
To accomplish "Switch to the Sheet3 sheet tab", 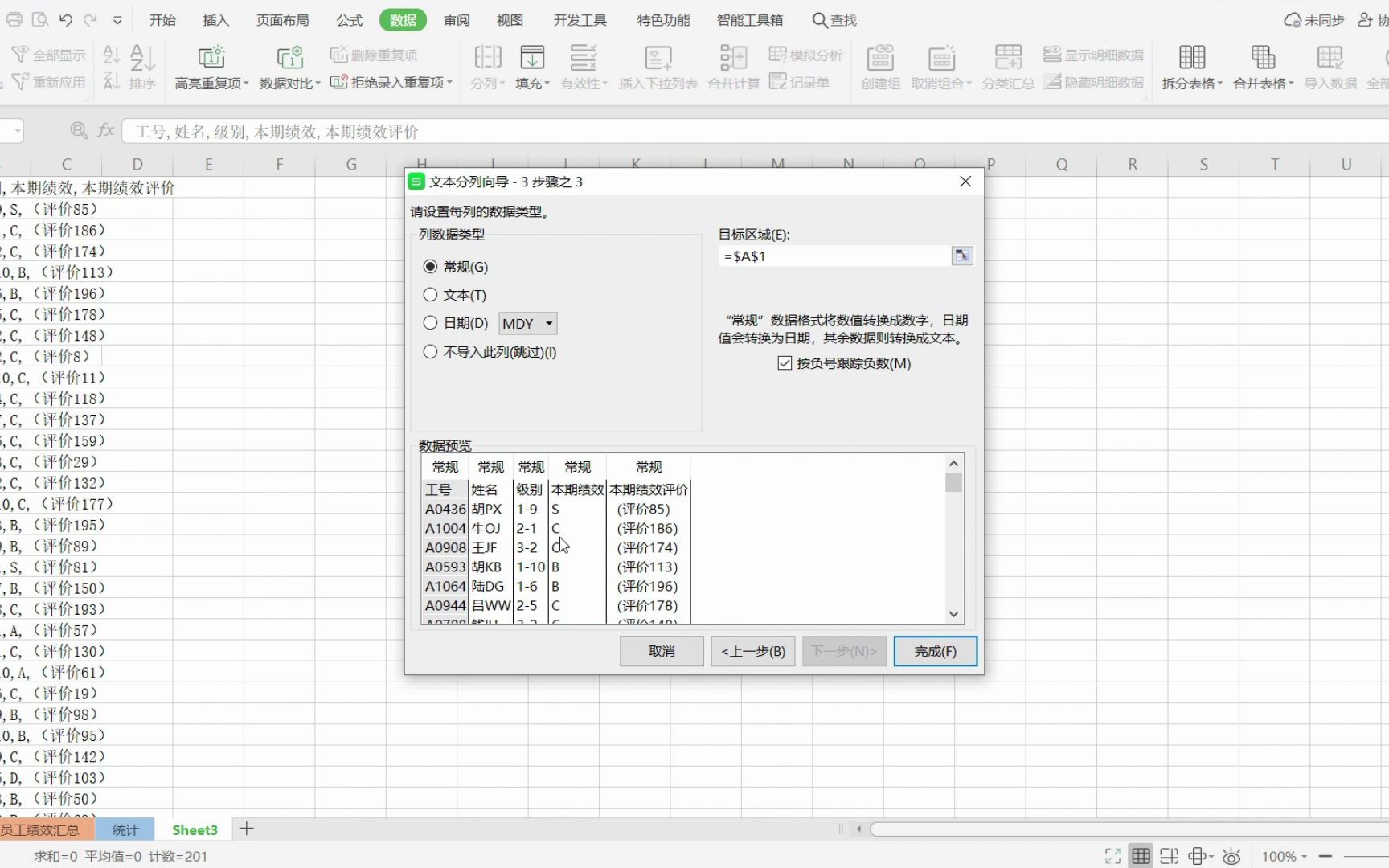I will coord(195,829).
